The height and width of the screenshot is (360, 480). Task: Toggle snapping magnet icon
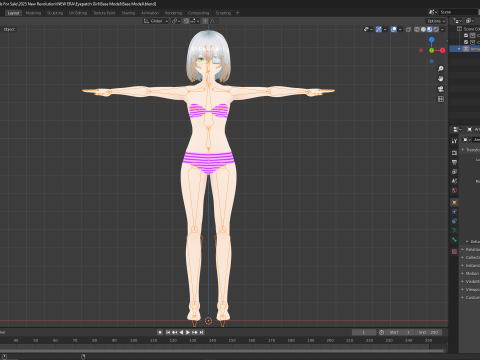186,21
